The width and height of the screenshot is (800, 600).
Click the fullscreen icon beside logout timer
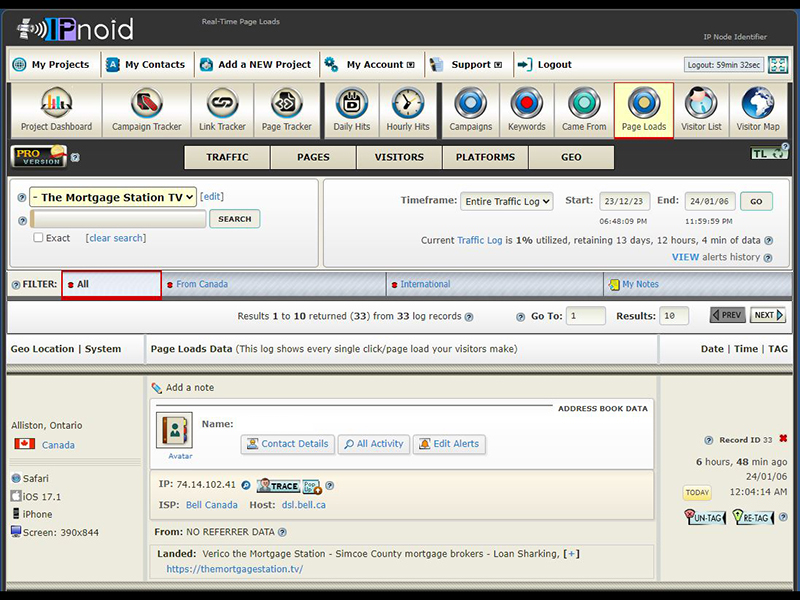pos(778,65)
